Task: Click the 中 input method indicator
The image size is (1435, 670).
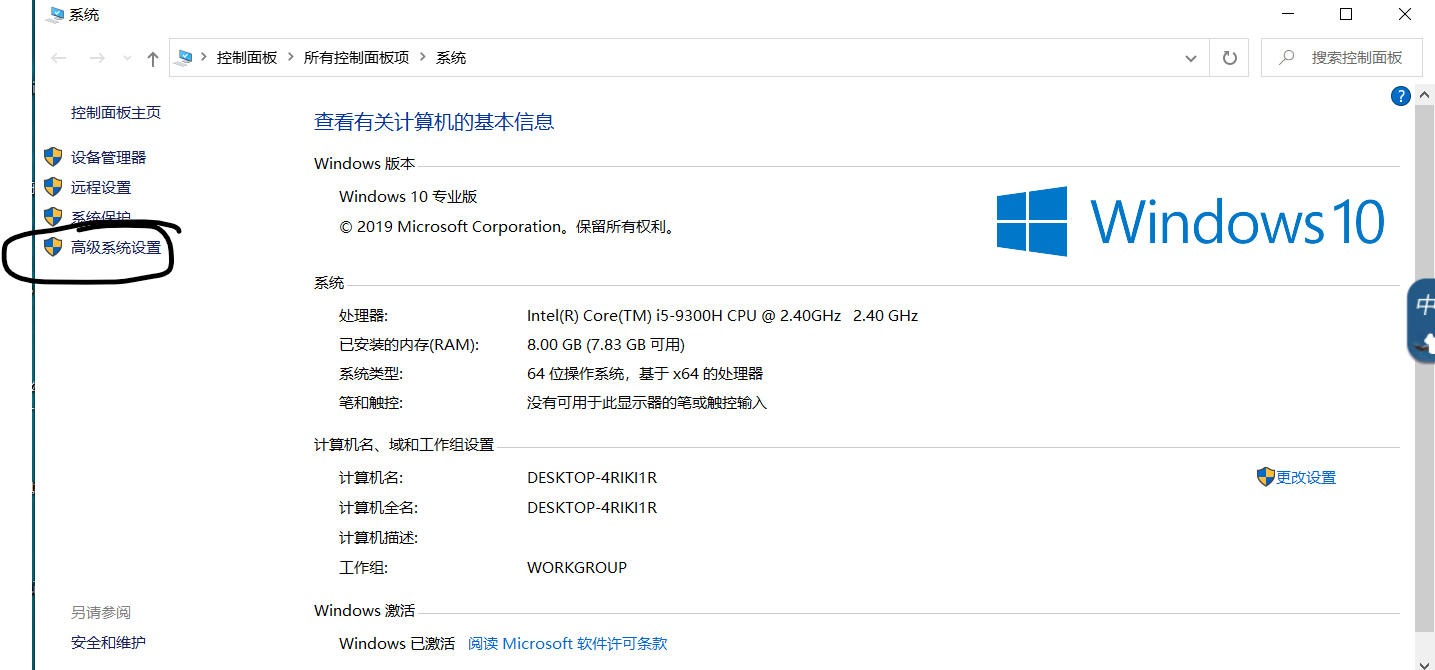Action: [x=1427, y=306]
